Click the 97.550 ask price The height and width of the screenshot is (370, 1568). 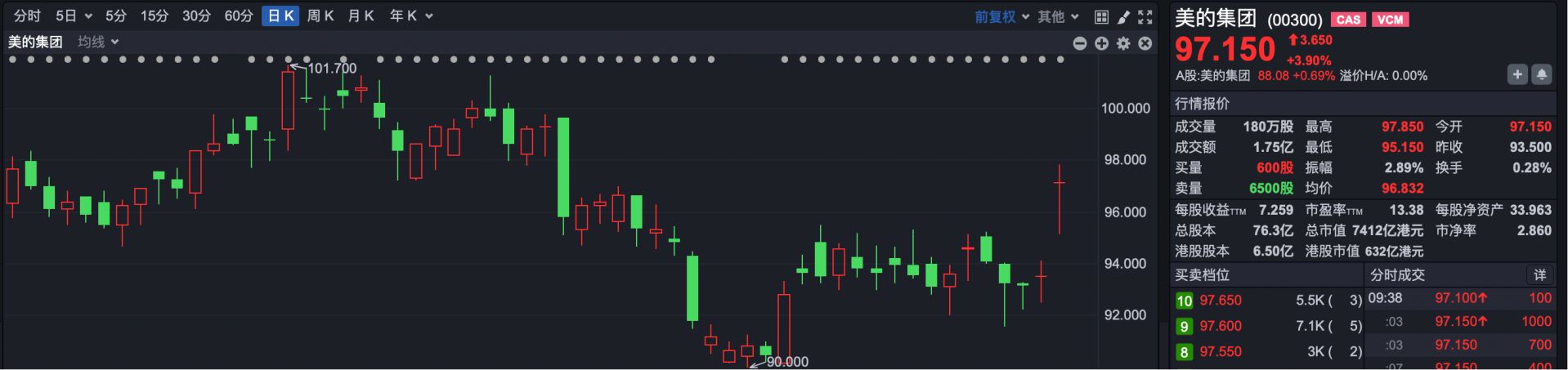[1221, 352]
